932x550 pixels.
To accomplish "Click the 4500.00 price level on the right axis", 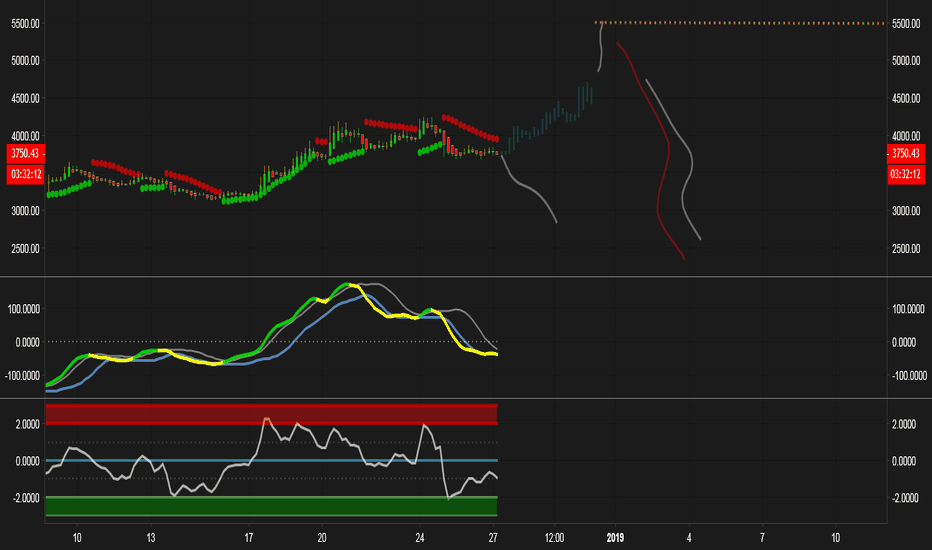I will 906,99.
